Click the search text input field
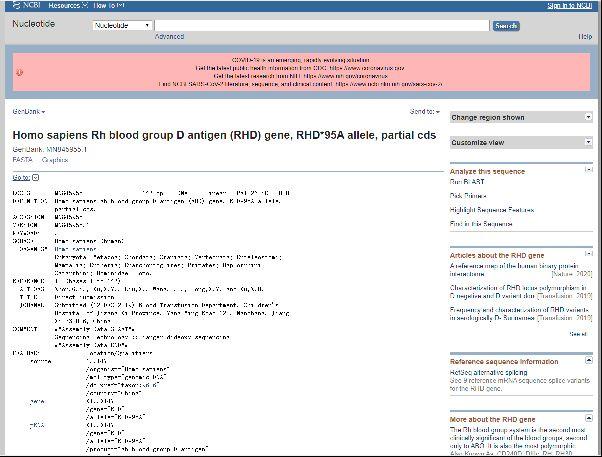The width and height of the screenshot is (602, 457). click(322, 26)
